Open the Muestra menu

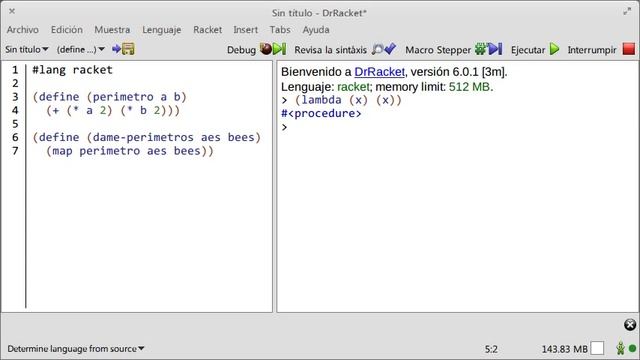(112, 30)
